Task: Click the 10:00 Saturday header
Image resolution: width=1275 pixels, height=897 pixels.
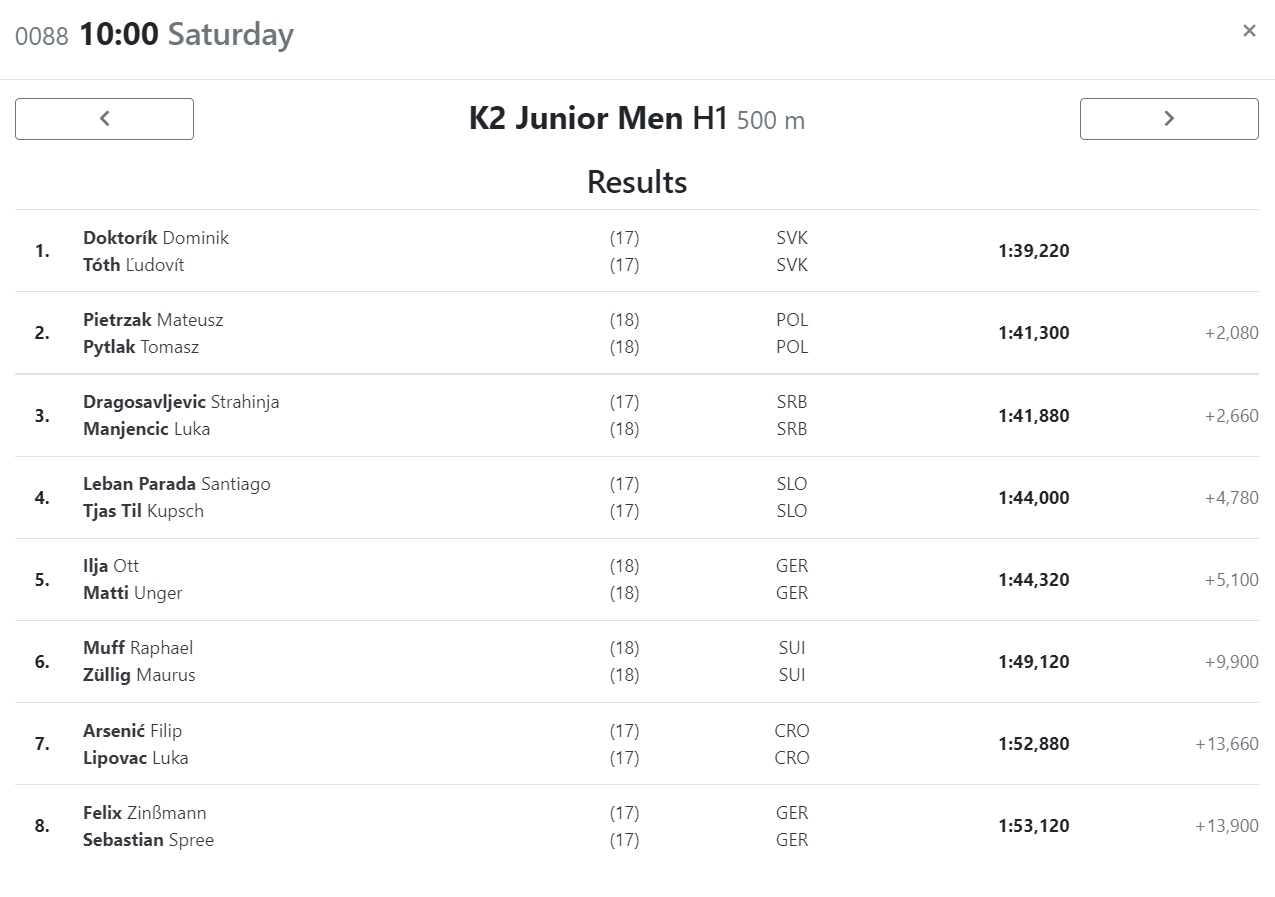Action: coord(186,35)
